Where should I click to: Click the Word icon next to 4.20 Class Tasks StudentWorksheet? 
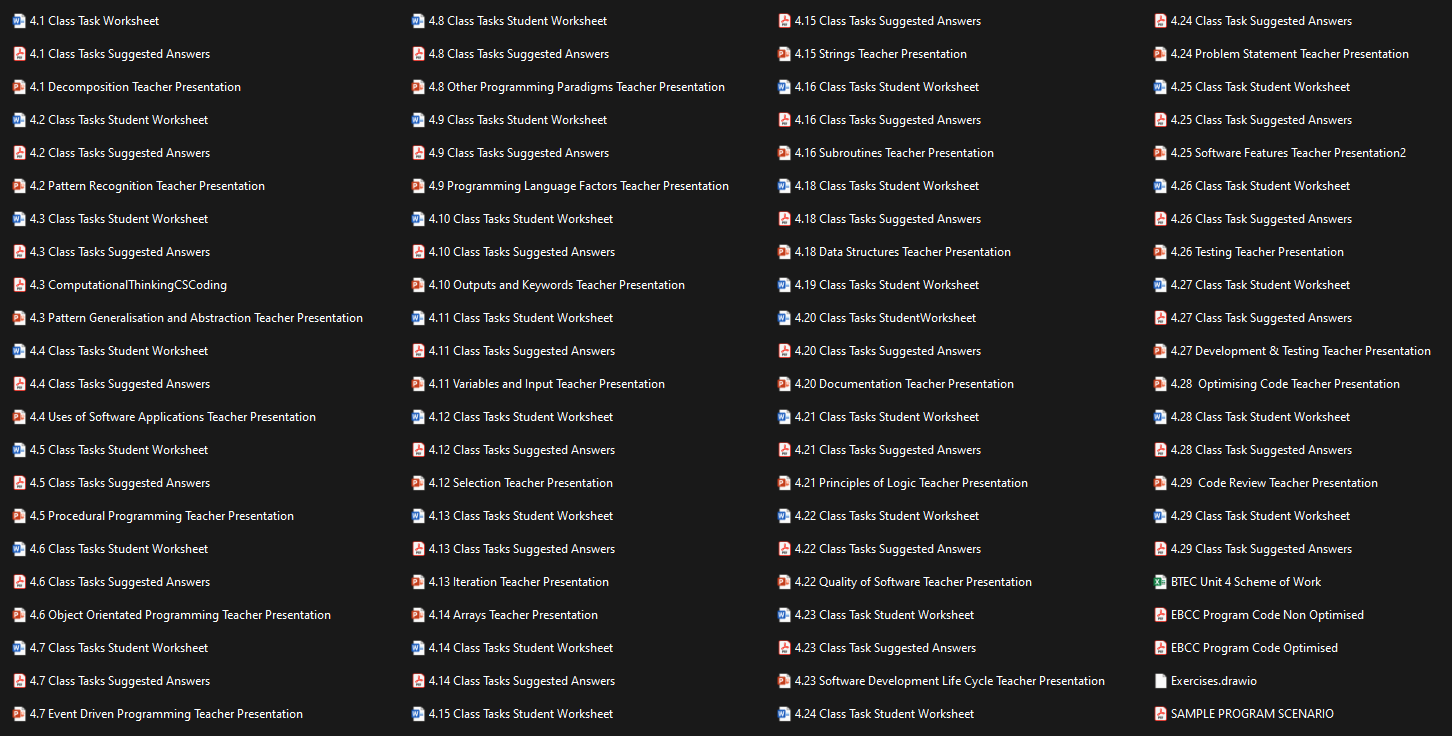click(x=784, y=317)
